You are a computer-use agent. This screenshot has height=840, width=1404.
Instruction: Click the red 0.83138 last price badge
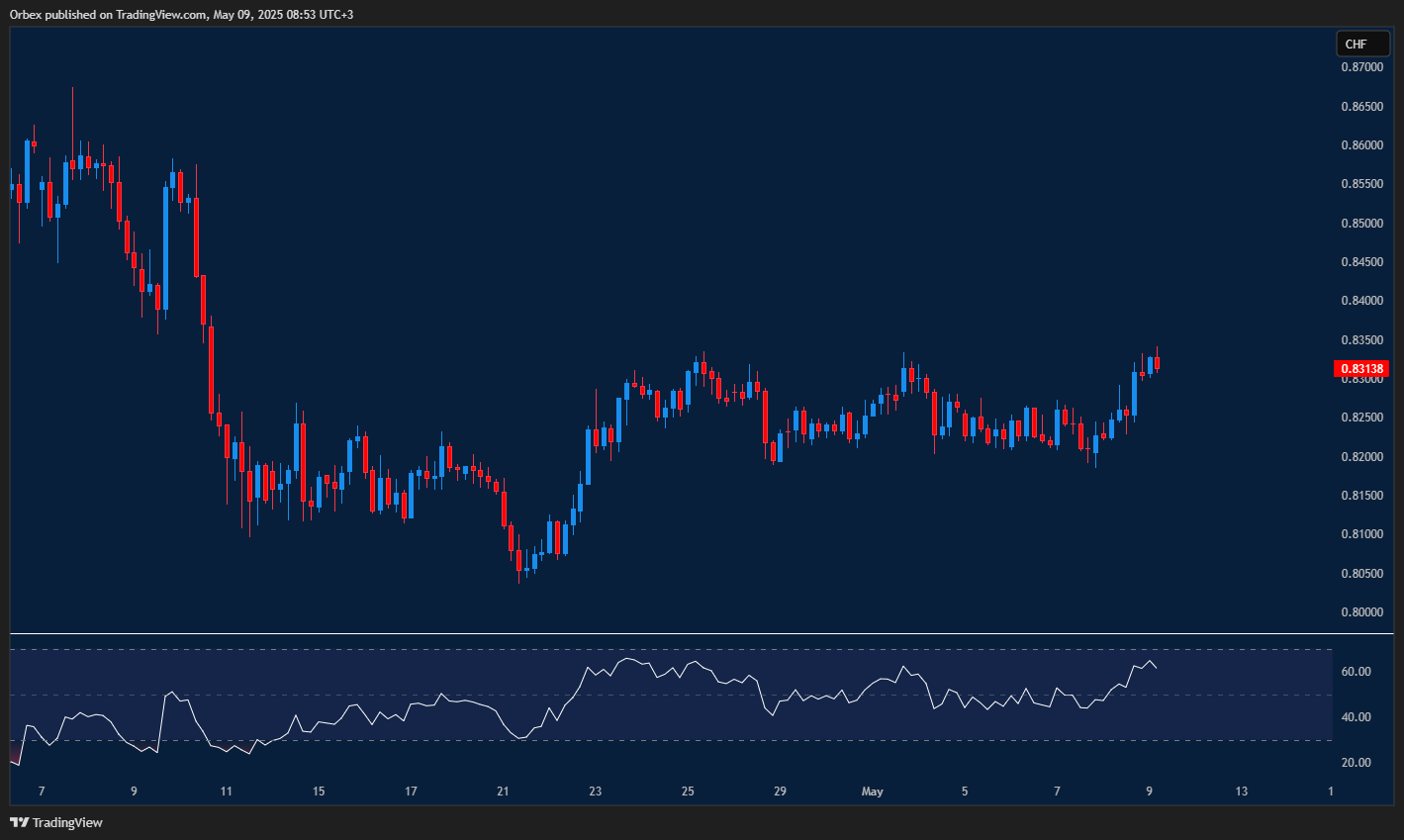(x=1362, y=368)
